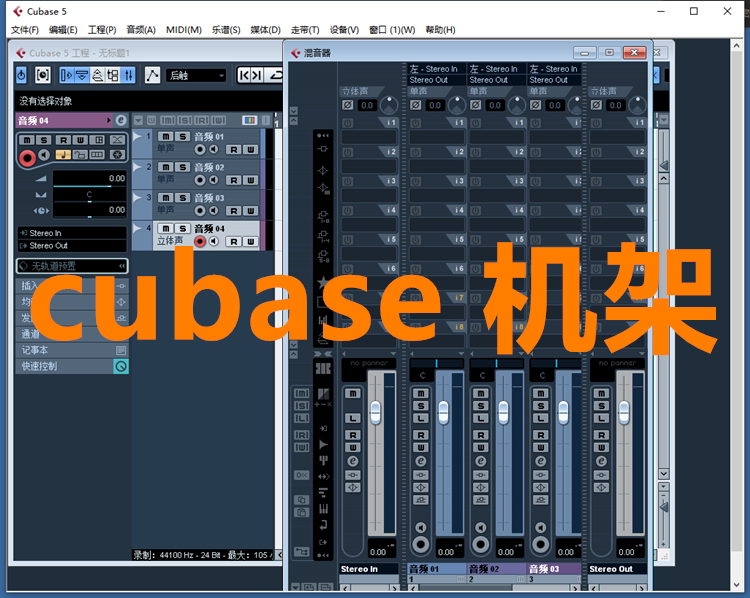Record enable track 音频 03
Screen dimensions: 750x598
coord(200,210)
